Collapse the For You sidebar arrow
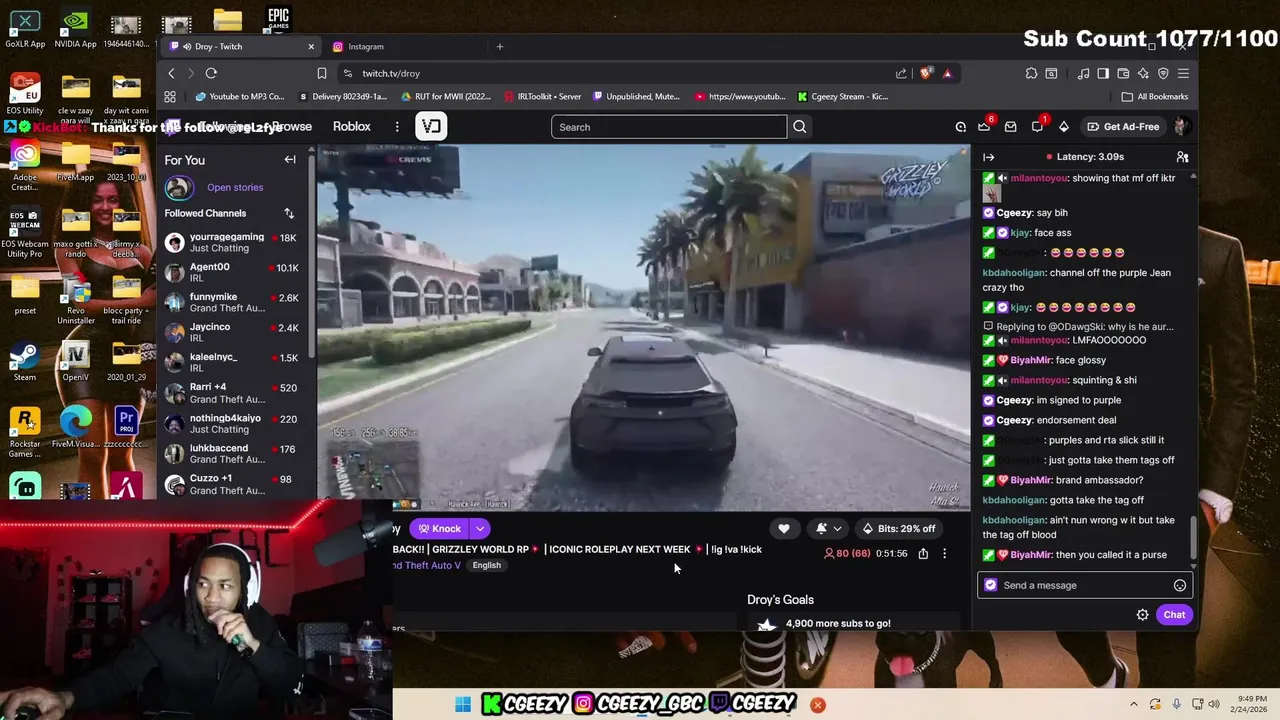 pos(290,160)
